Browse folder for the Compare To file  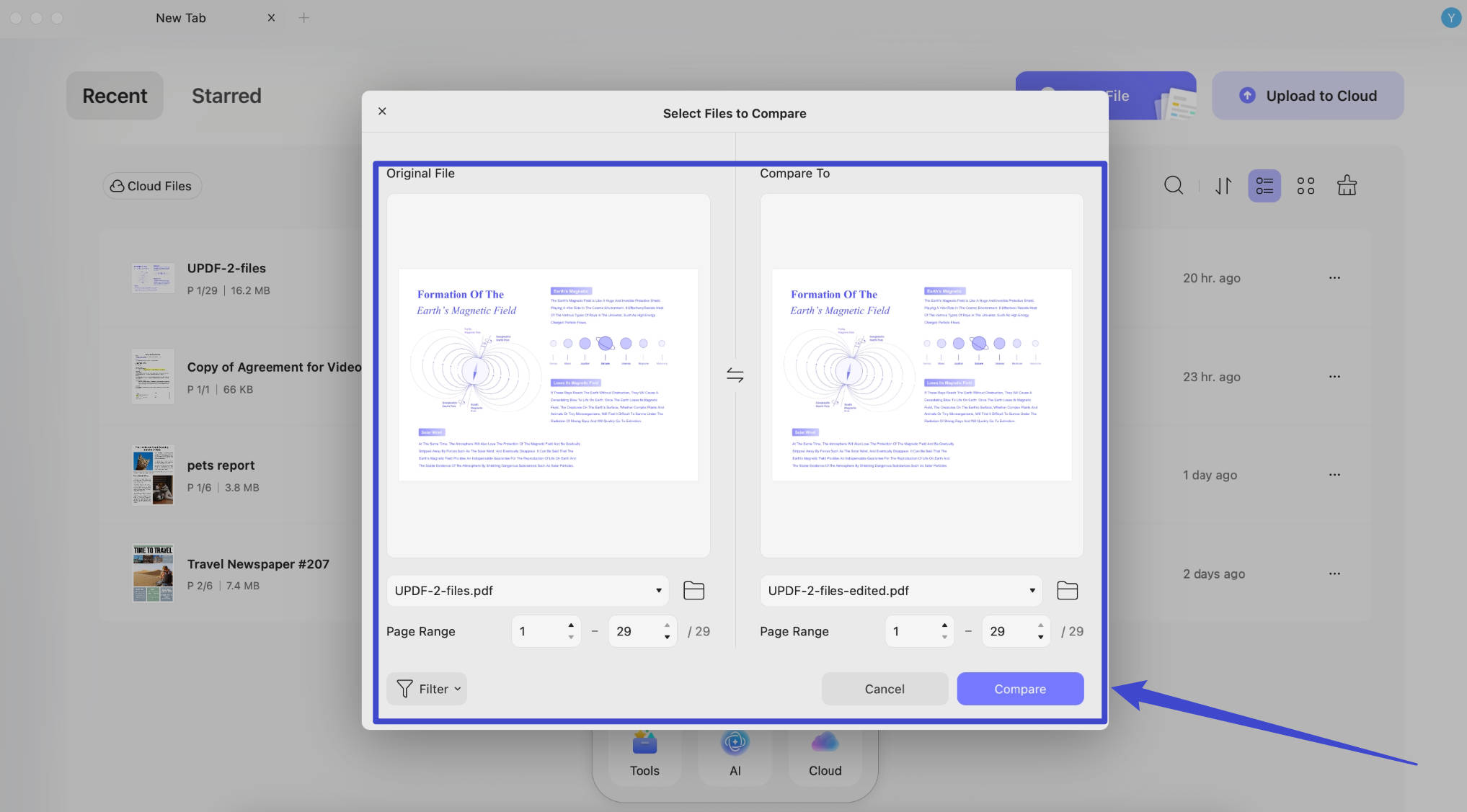tap(1067, 590)
